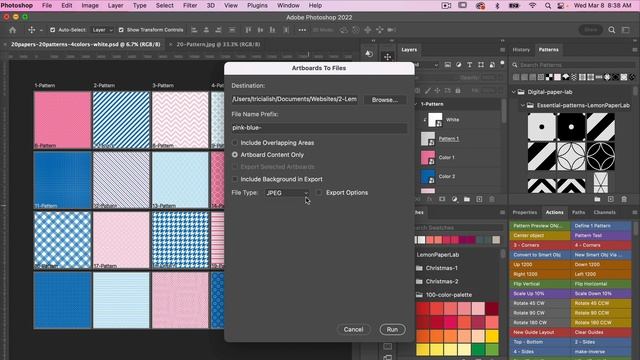Screen dimensions: 640x360
Task: Click the Destination path field
Action: 295,99
